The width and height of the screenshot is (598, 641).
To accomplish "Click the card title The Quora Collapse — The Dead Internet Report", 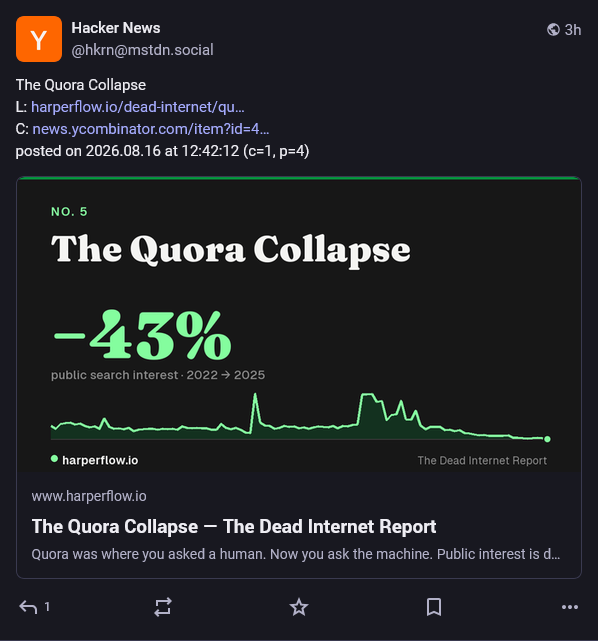I will click(234, 527).
